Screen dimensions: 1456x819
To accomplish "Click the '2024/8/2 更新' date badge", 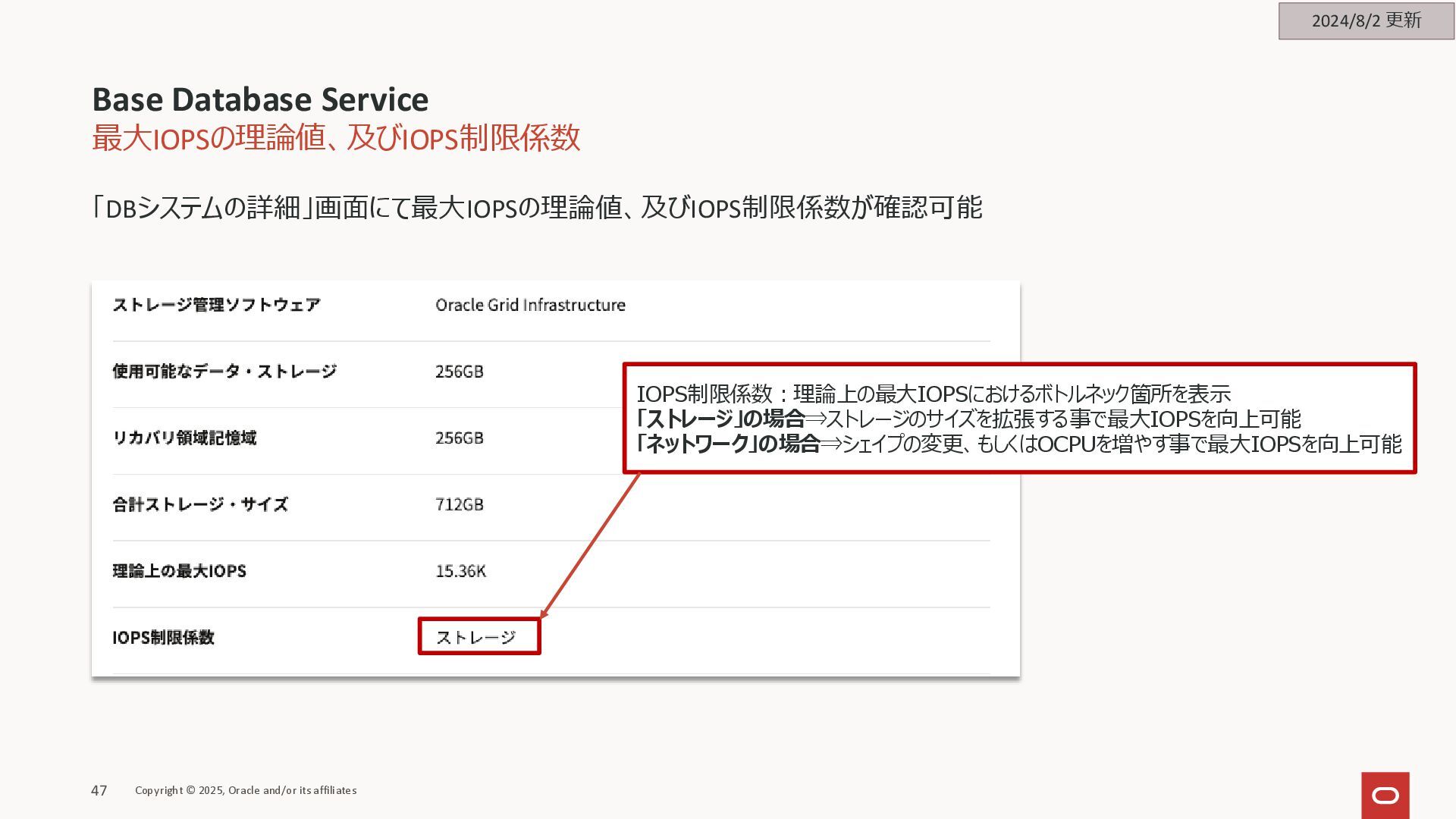I will tap(1366, 20).
